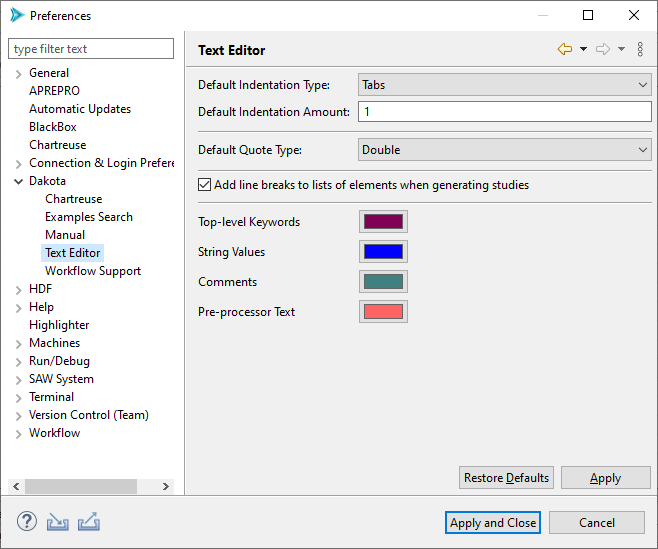
Task: Select Automatic Updates page
Action: tap(80, 109)
